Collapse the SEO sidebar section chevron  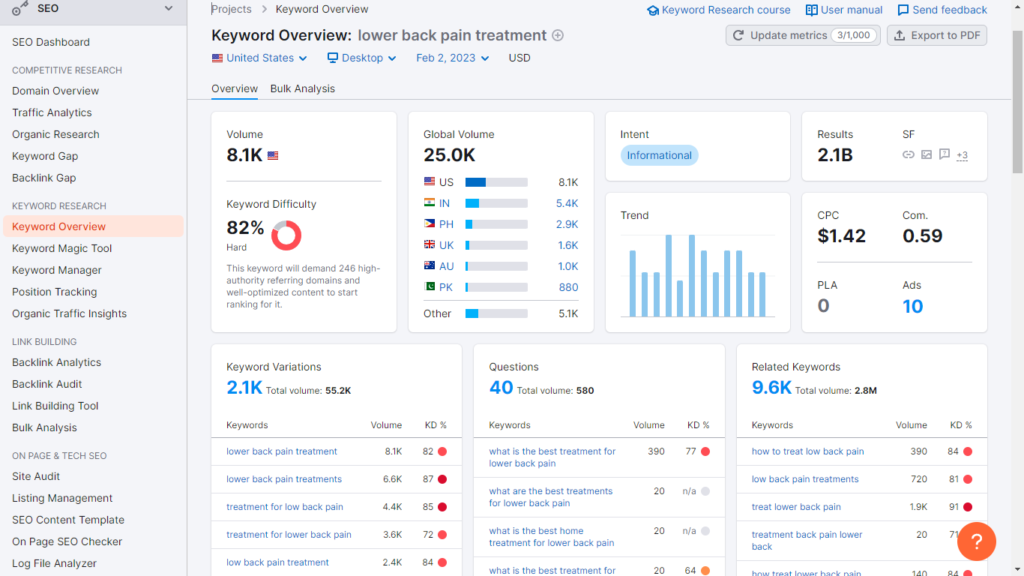tap(170, 9)
